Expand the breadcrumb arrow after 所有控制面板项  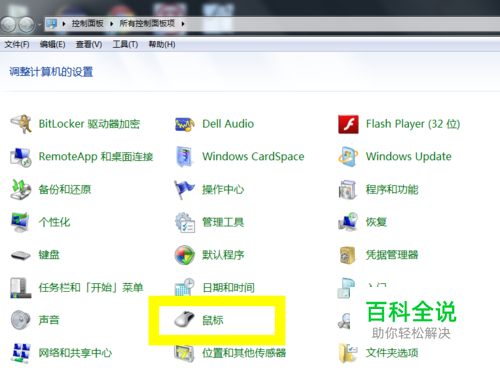(x=183, y=24)
